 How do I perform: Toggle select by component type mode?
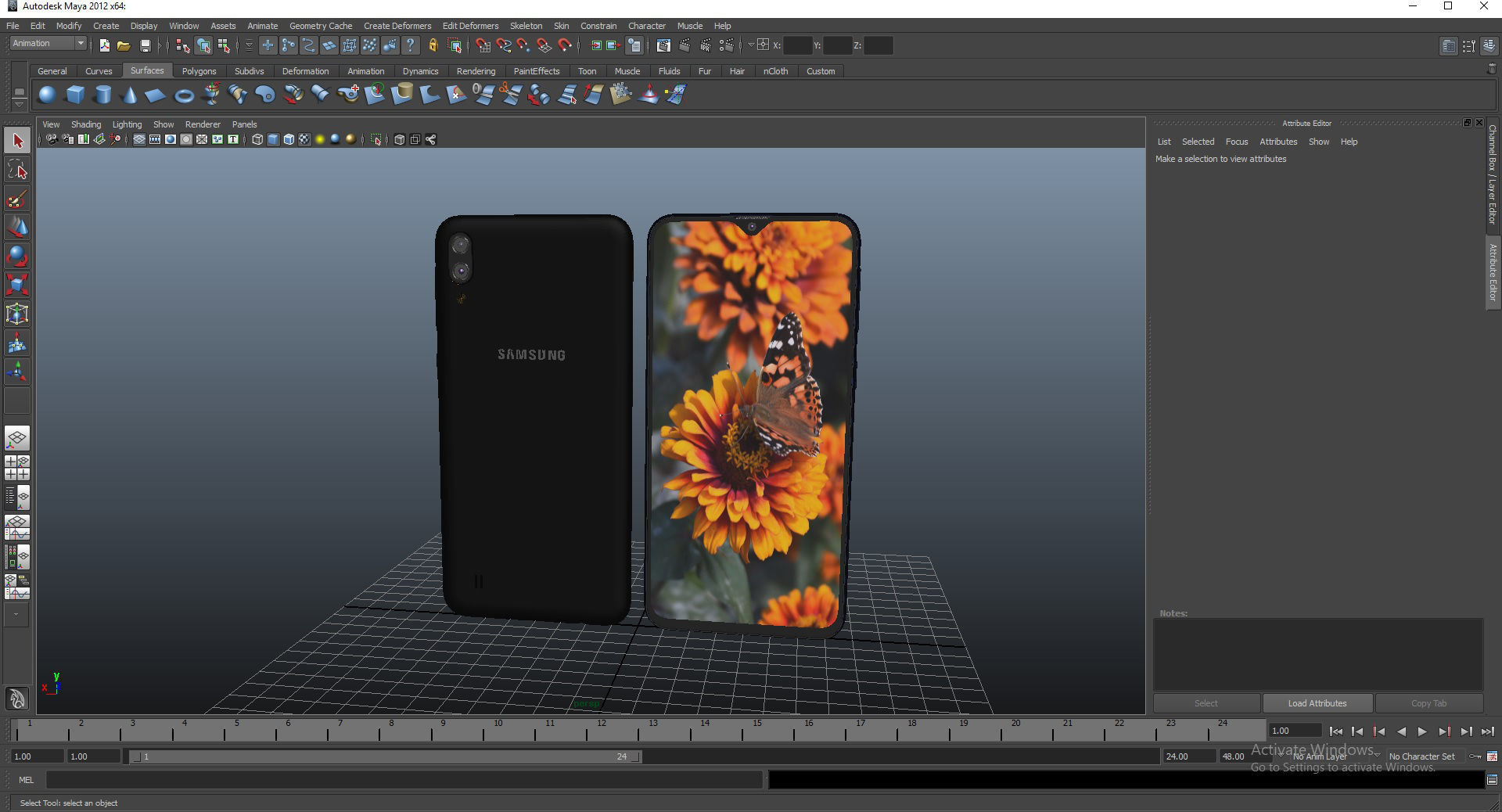(x=224, y=45)
